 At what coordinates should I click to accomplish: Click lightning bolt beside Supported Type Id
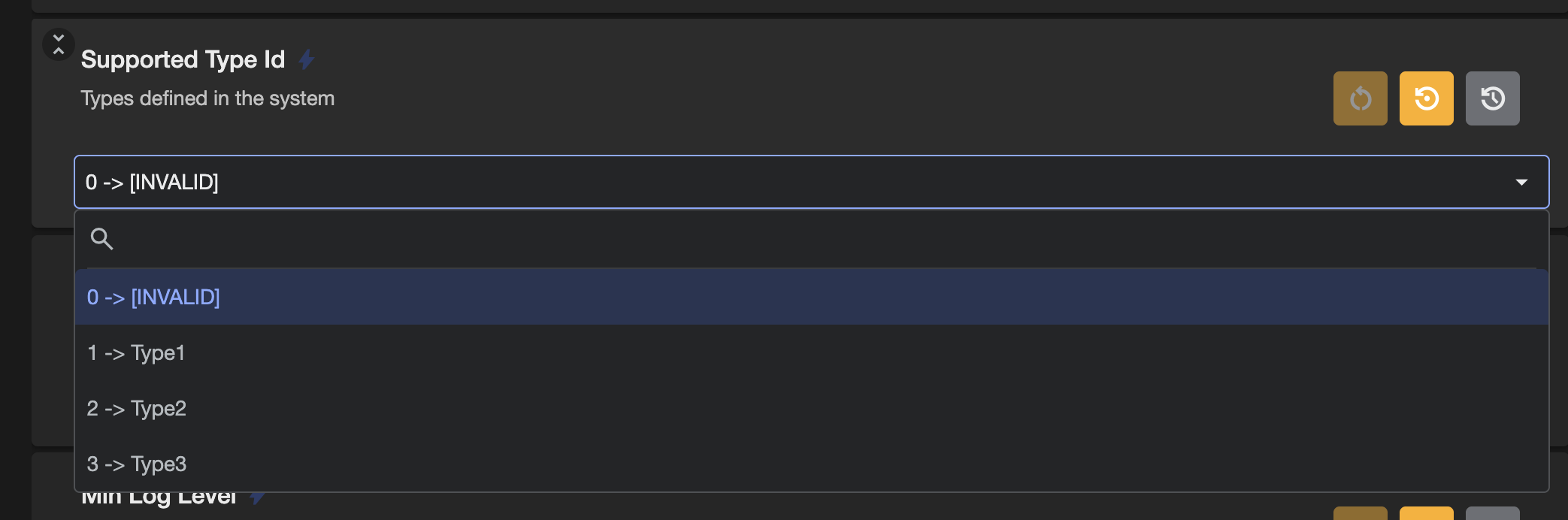click(306, 59)
